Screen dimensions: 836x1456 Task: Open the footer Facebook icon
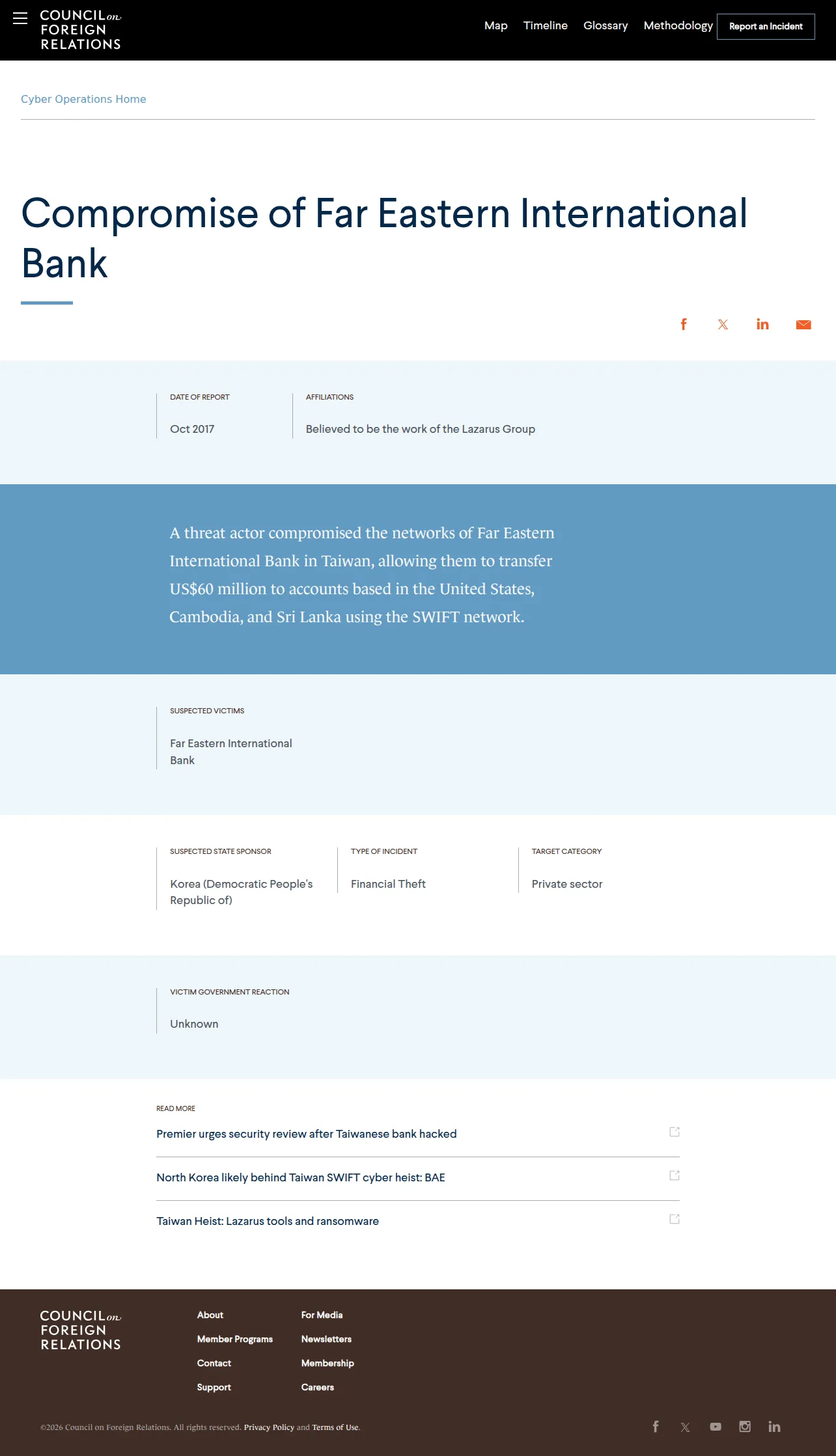click(x=656, y=1427)
